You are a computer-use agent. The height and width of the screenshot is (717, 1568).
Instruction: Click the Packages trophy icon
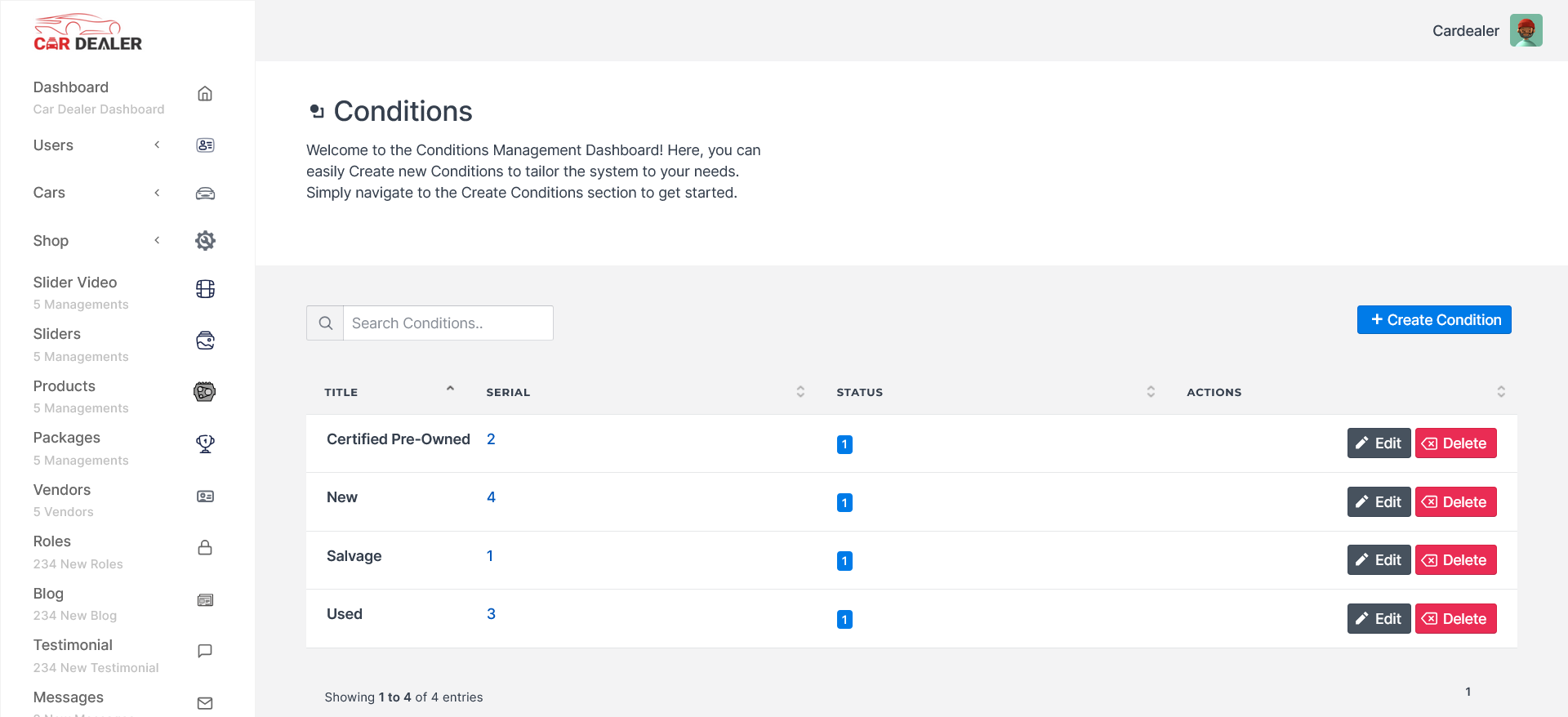point(205,443)
